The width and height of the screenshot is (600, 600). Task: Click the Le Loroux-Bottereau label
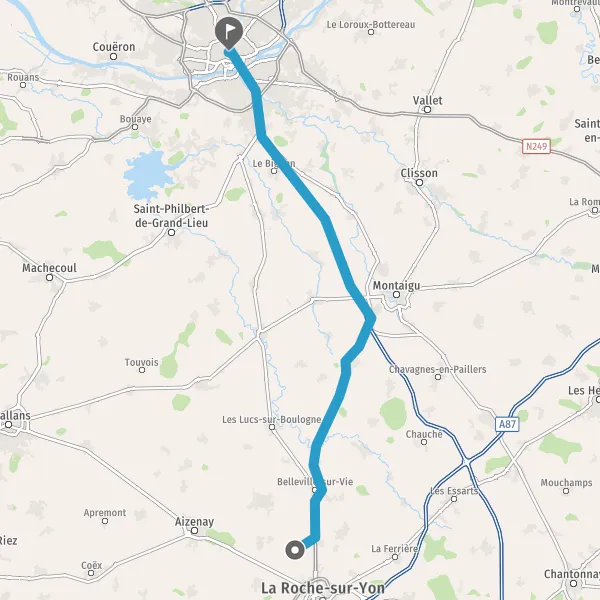pyautogui.click(x=370, y=24)
